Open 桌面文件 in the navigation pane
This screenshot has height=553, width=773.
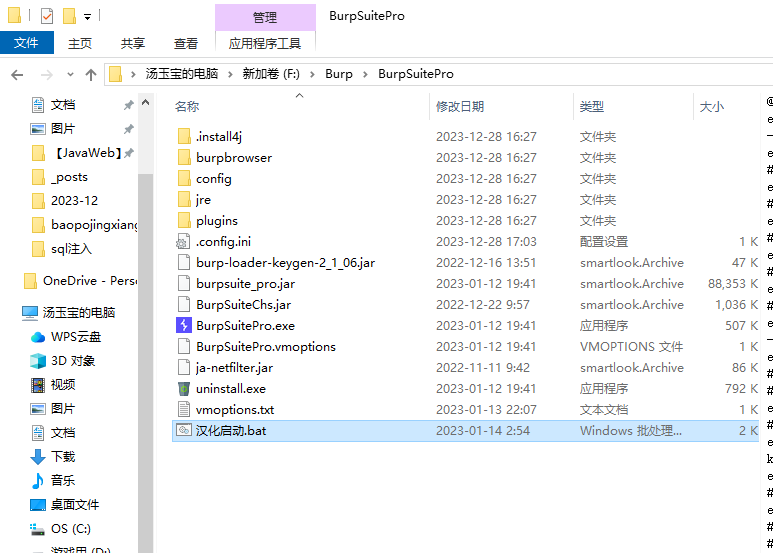tap(65, 505)
